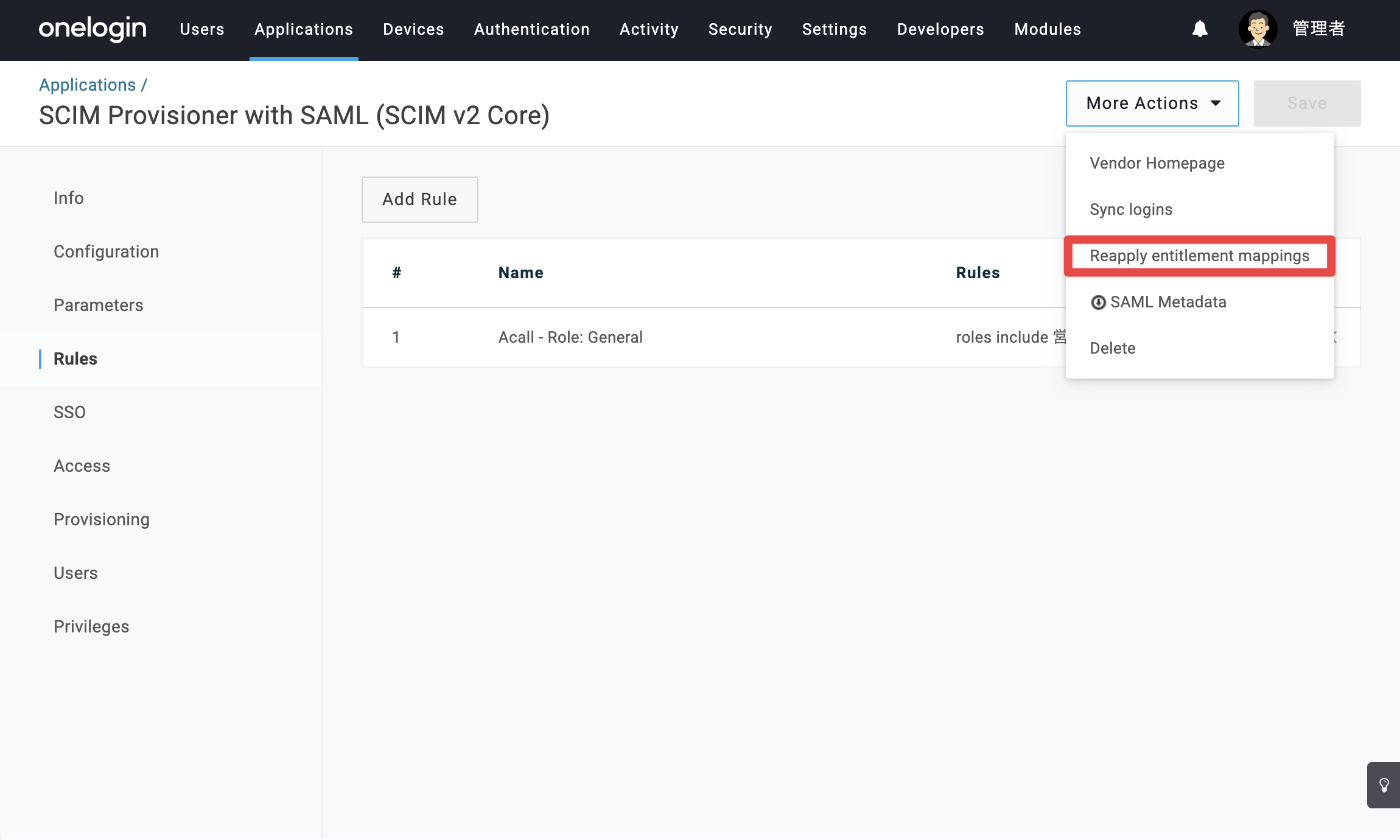This screenshot has height=840, width=1400.
Task: Click the Add Rule button
Action: 420,200
